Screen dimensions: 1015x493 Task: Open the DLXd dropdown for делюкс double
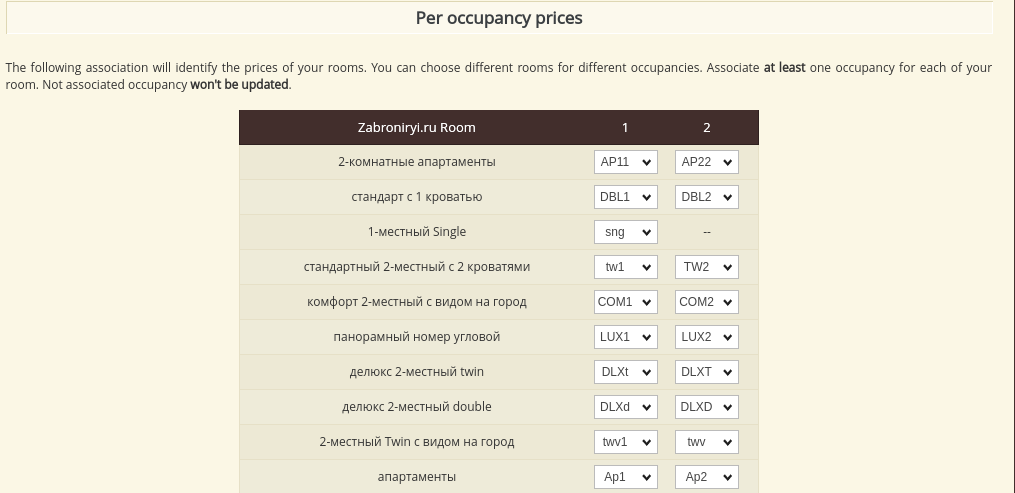pyautogui.click(x=625, y=407)
